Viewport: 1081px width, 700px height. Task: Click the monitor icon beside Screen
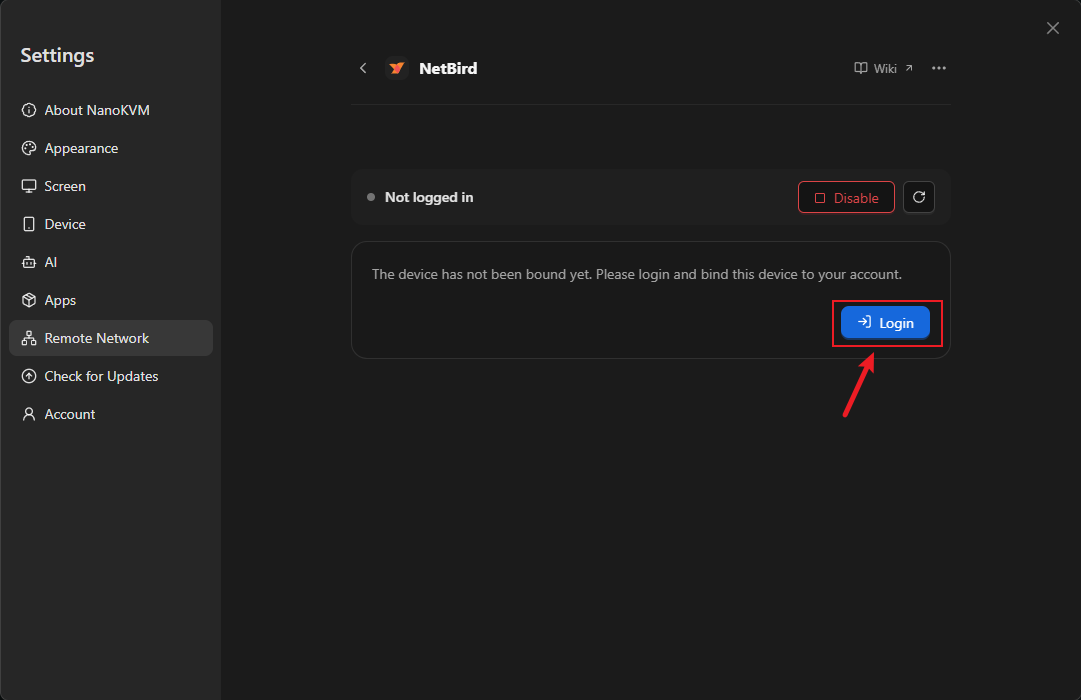pos(29,186)
